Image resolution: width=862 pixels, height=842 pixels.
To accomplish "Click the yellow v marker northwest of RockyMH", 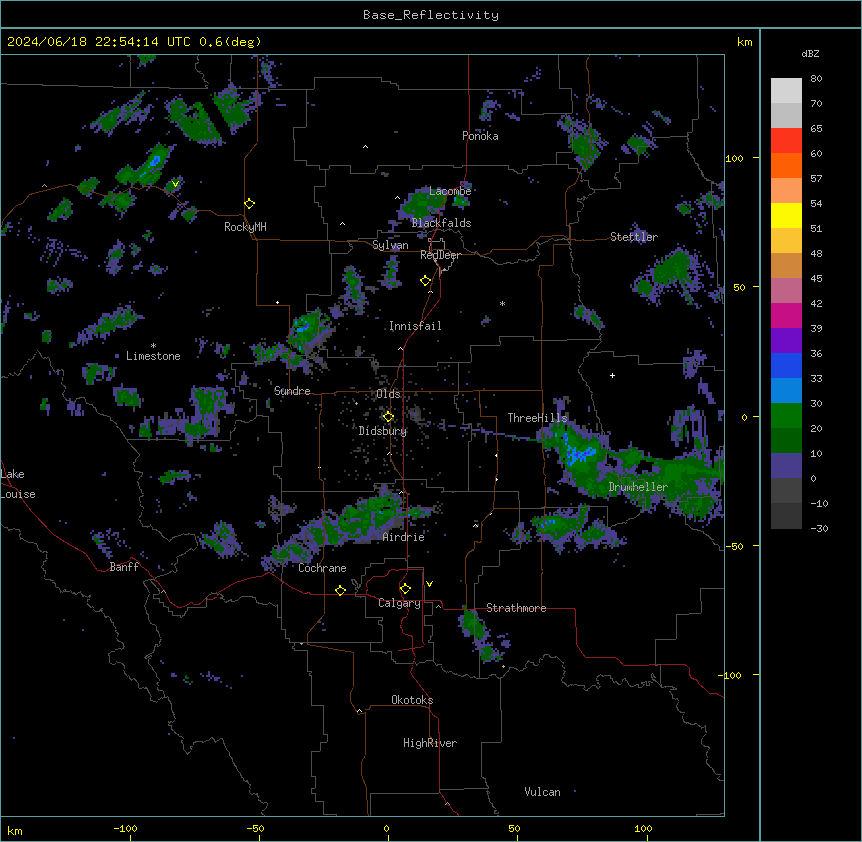I will coord(175,184).
